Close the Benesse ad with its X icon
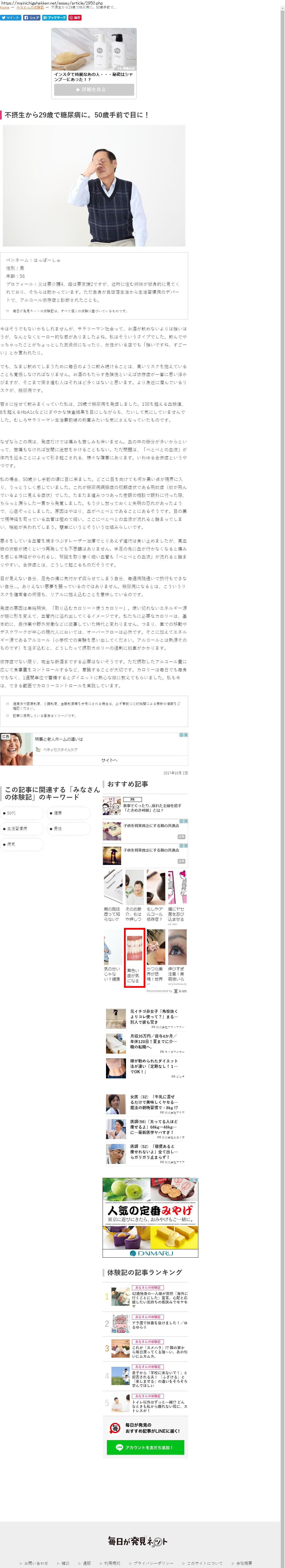Screen dimensions: 285x1568 [186, 735]
